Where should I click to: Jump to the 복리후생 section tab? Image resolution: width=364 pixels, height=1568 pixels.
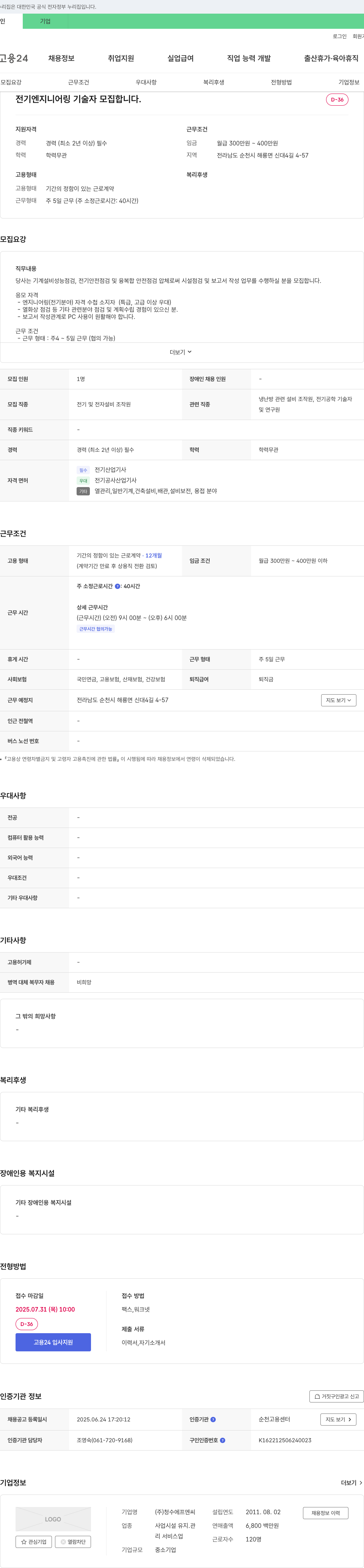[x=214, y=82]
